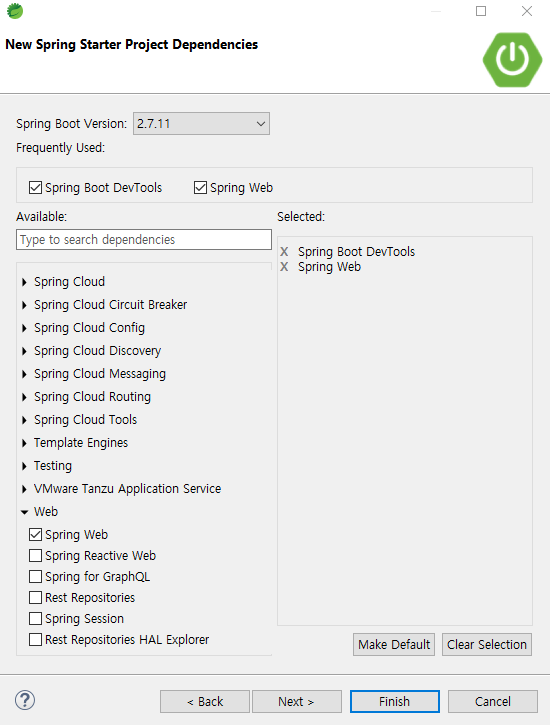Check Rest Repositories HAL Explorer

click(36, 639)
